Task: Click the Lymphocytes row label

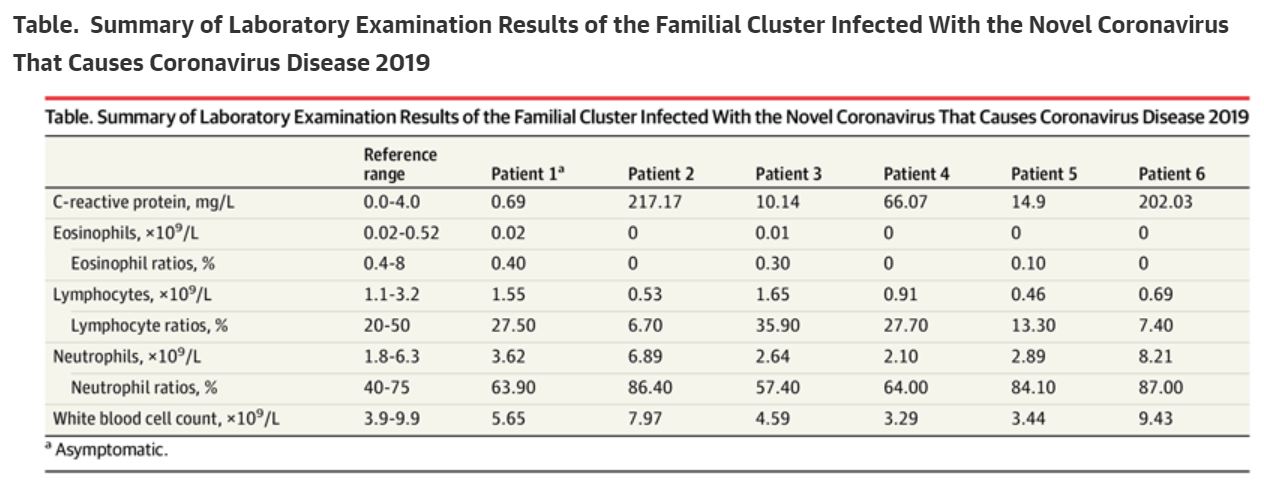Action: [135, 295]
